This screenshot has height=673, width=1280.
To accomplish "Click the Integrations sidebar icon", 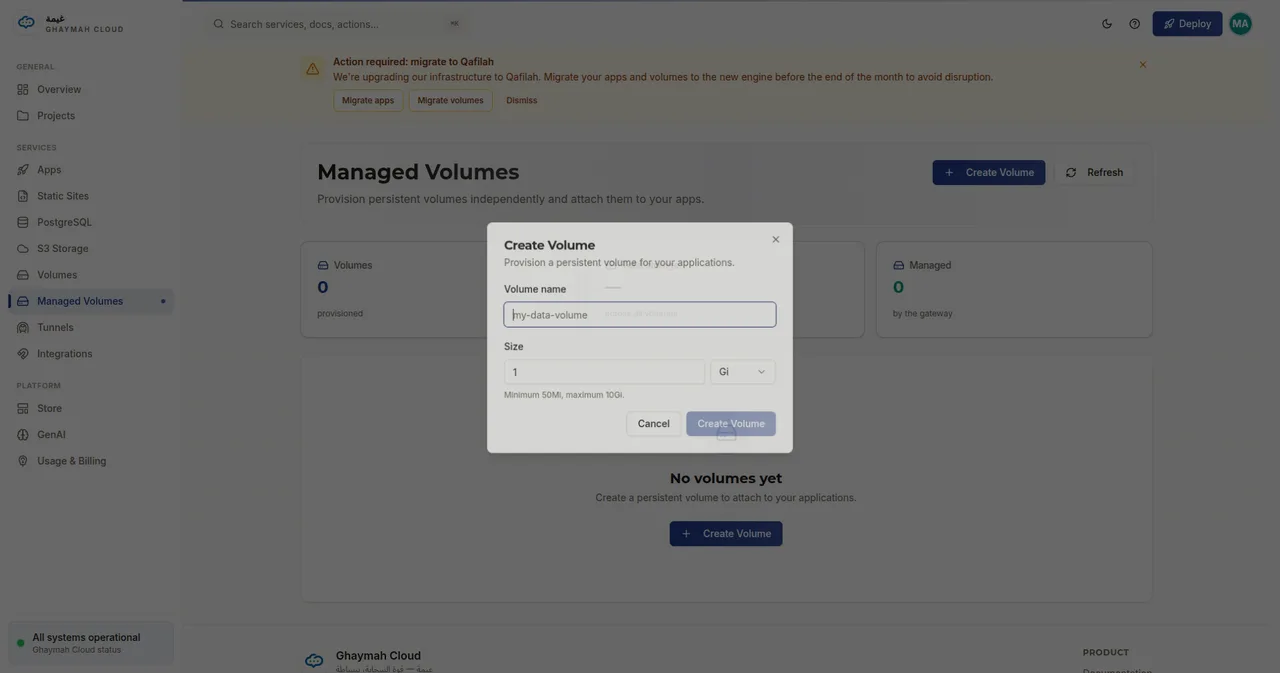I will [x=23, y=354].
